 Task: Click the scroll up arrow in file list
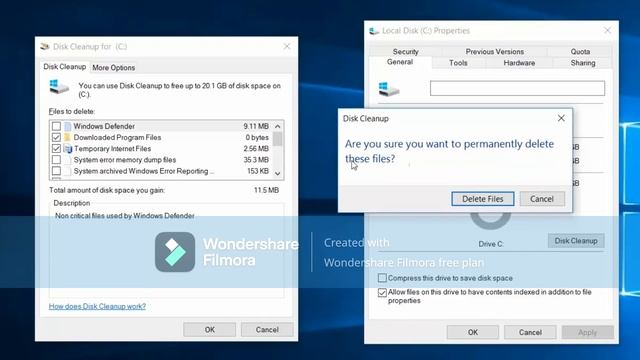[278, 126]
